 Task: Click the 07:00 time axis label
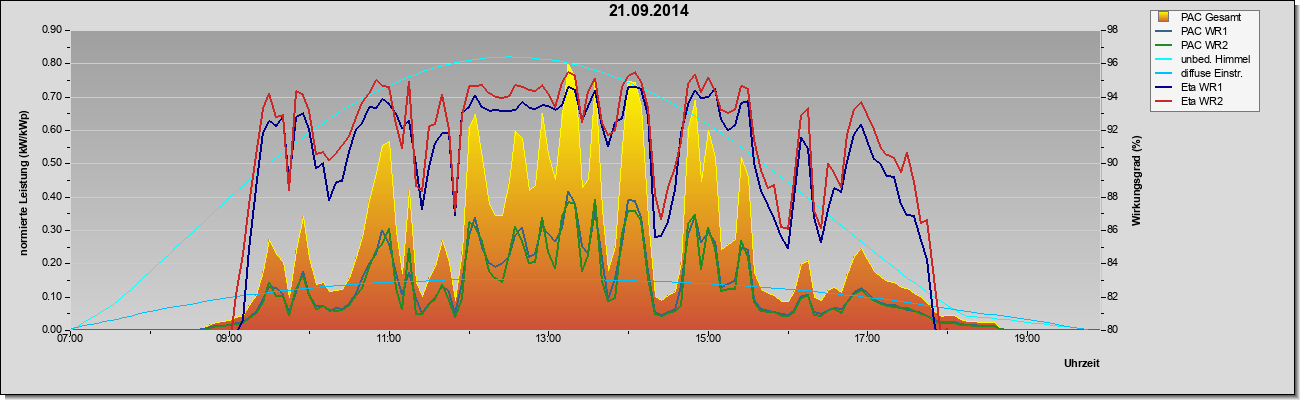point(70,339)
